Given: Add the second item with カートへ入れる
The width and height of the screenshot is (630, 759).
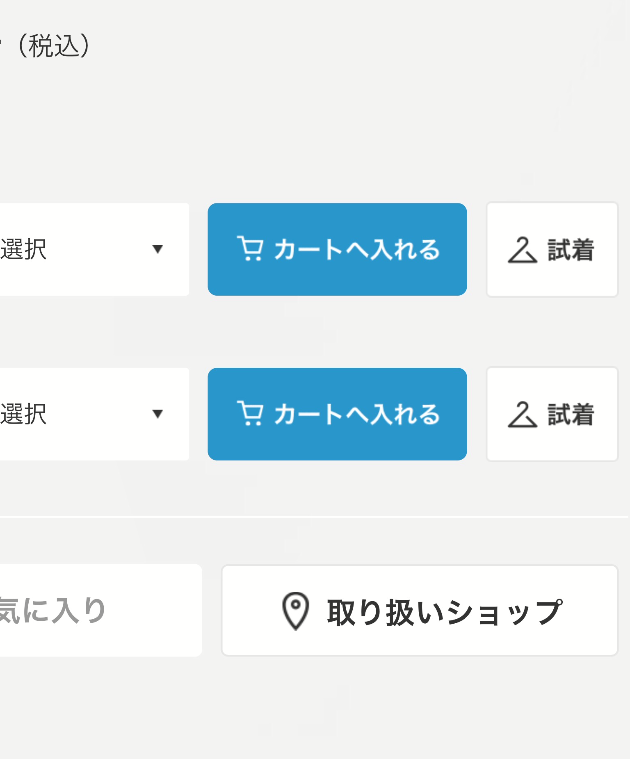Looking at the screenshot, I should [337, 414].
